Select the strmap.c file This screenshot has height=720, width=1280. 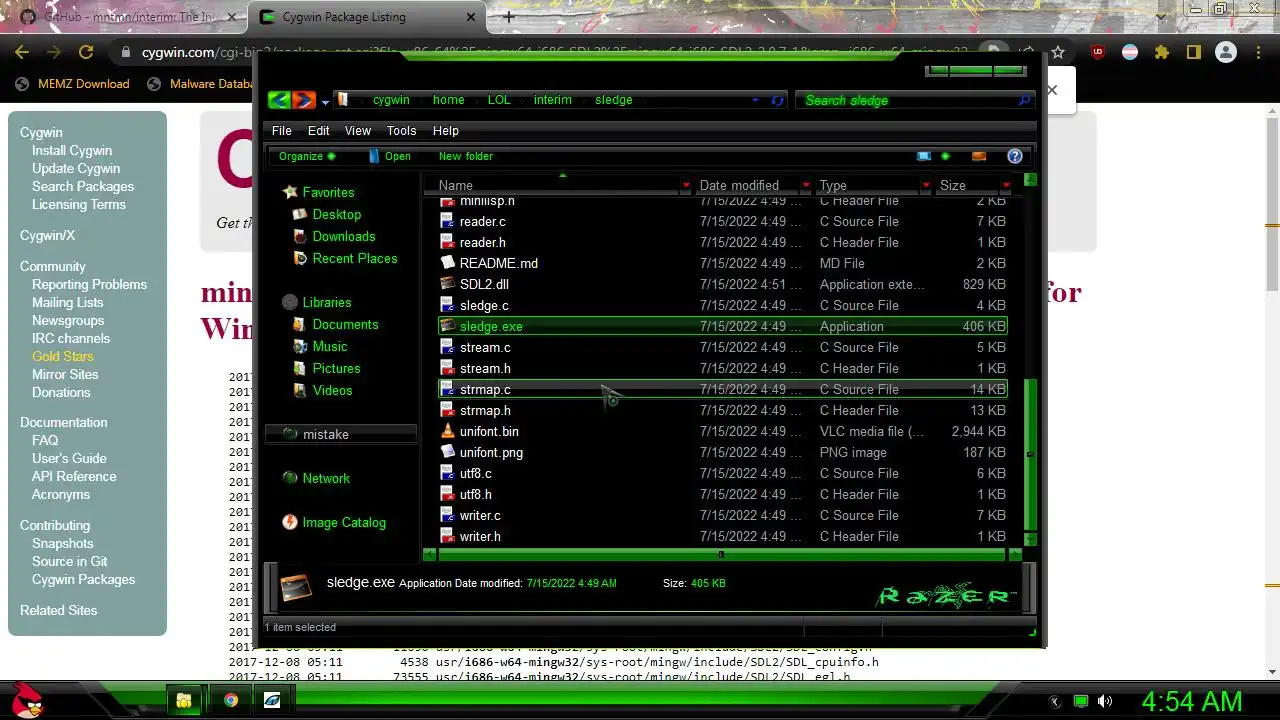tap(723, 389)
